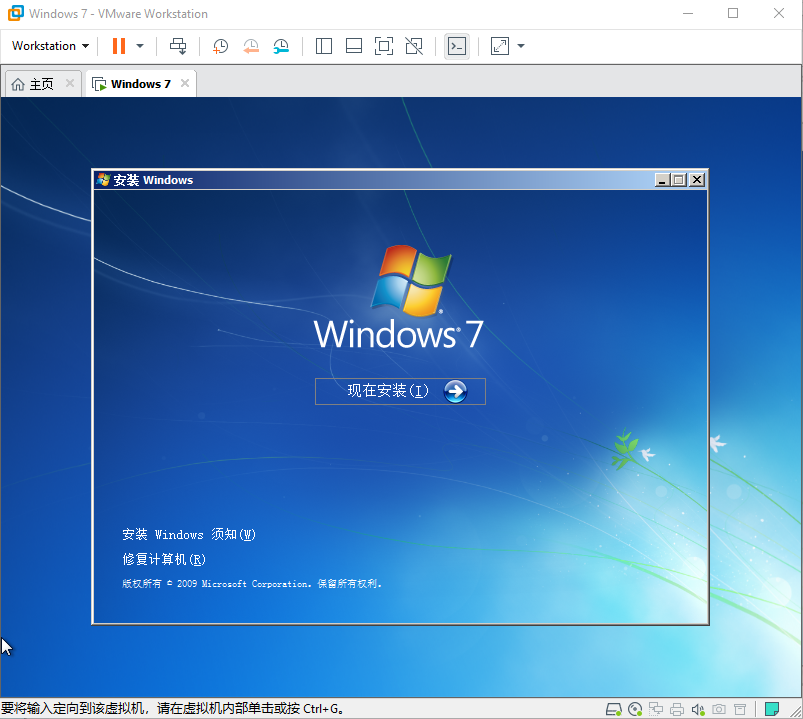Click the VMware Workstation title bar logo
803x719 pixels.
click(x=15, y=13)
